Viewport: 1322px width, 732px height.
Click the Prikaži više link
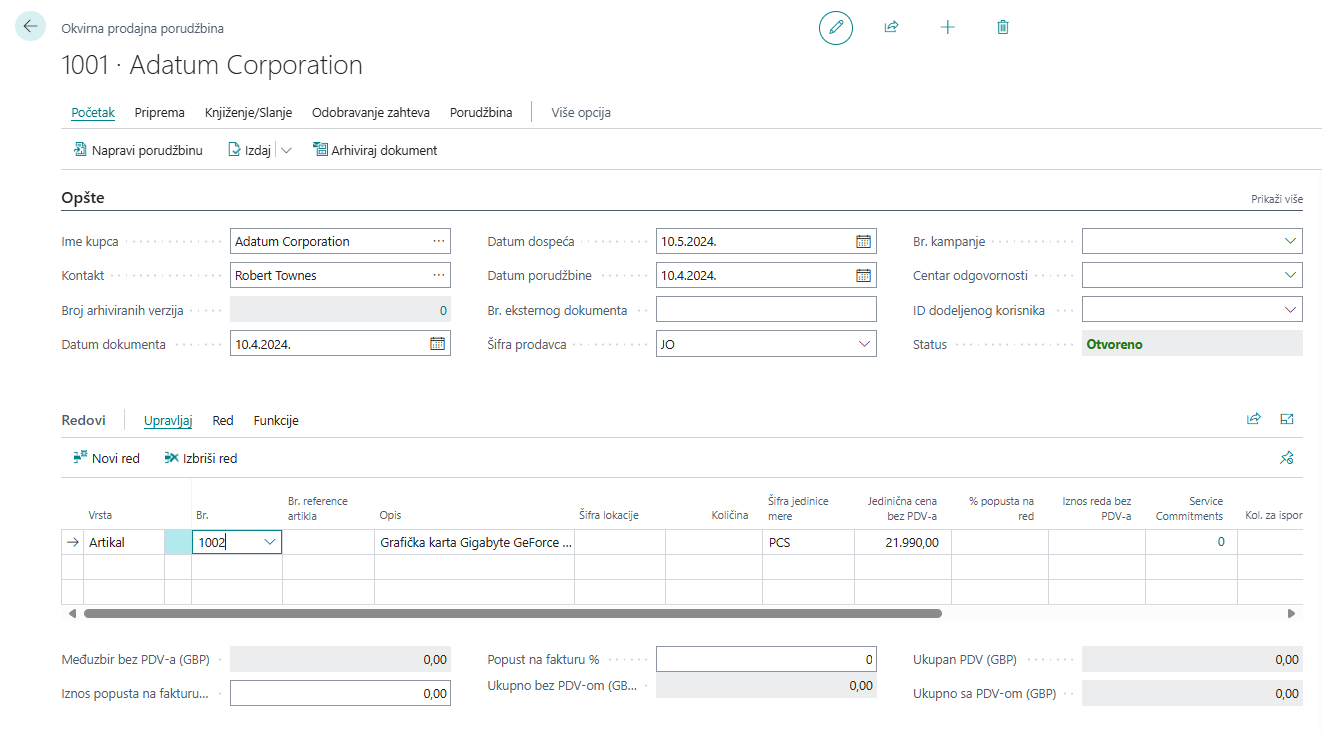1276,199
